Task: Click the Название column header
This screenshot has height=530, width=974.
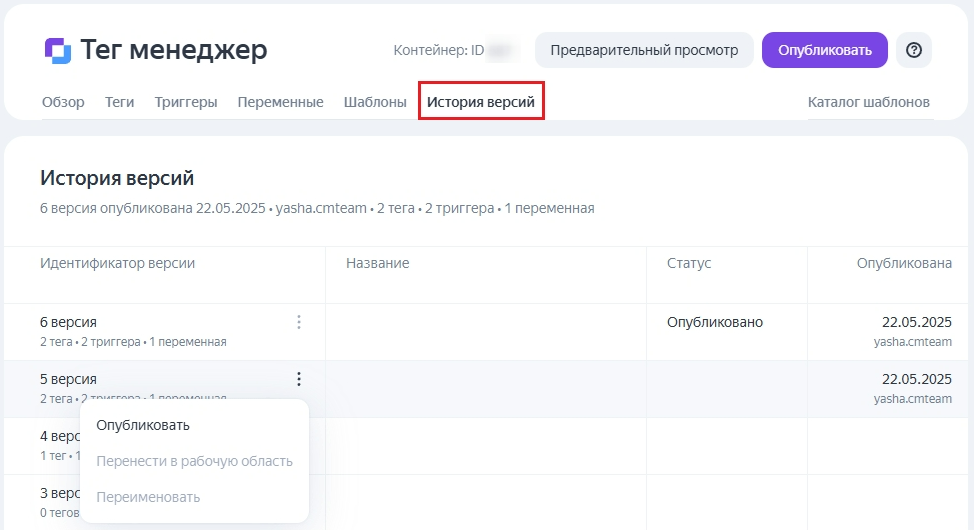Action: click(378, 263)
